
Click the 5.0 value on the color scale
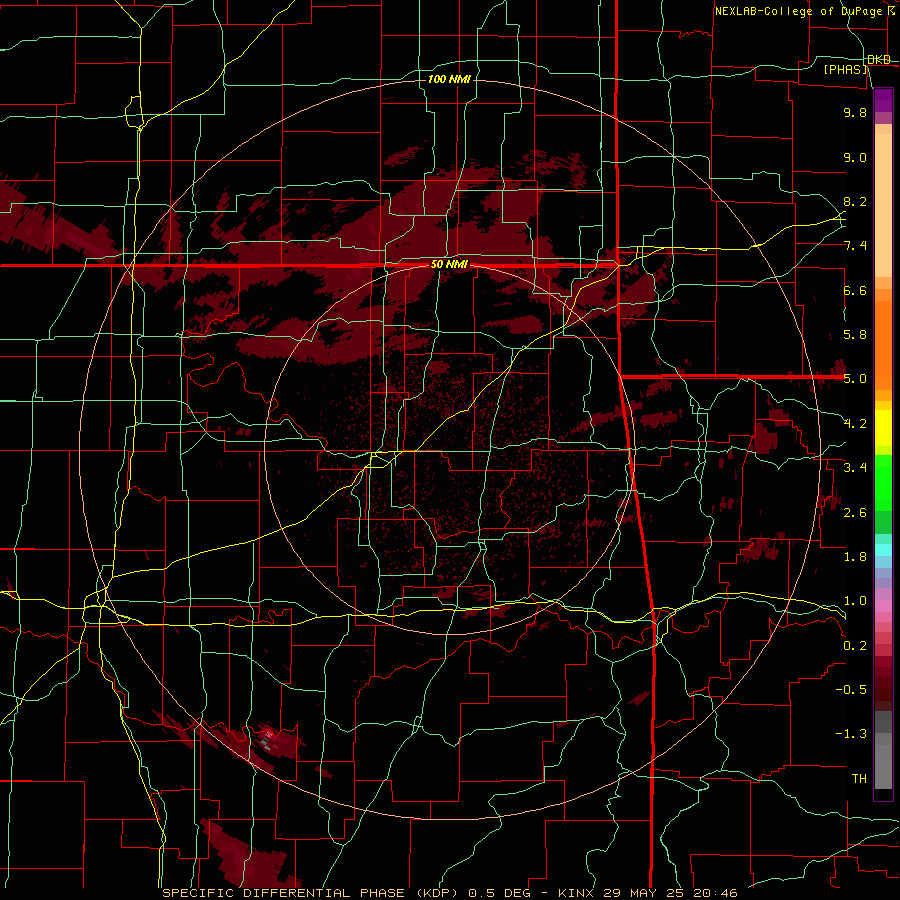[855, 379]
